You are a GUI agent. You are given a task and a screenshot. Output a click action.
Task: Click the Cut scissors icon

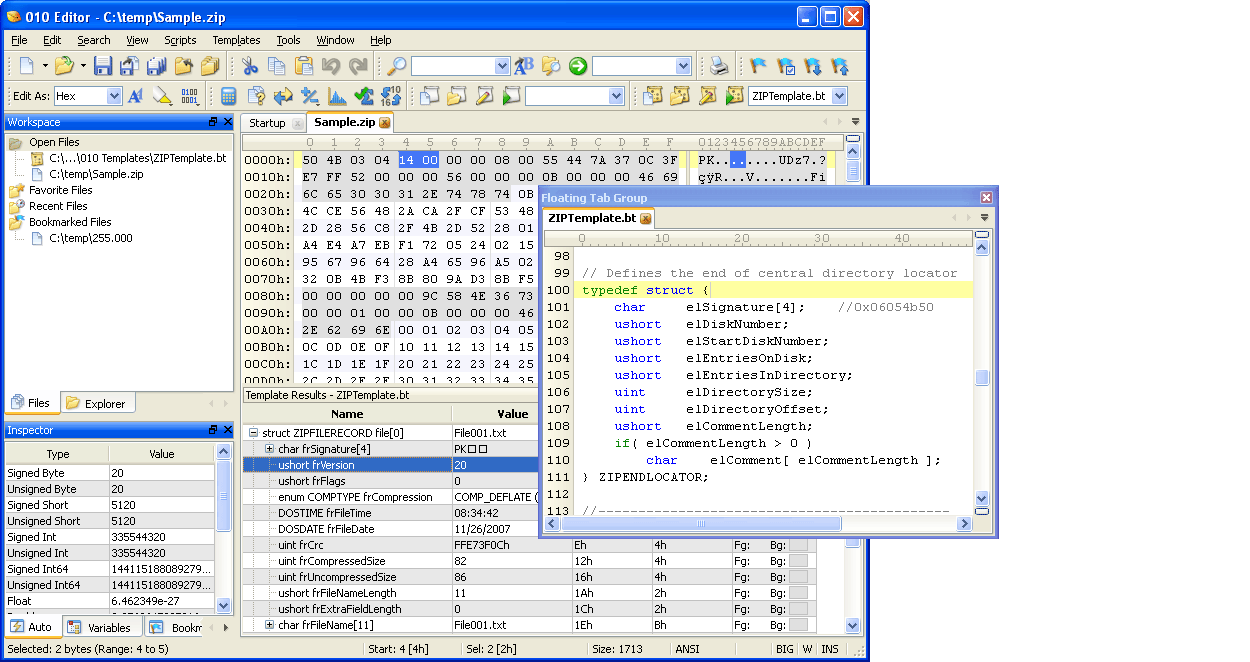[250, 66]
